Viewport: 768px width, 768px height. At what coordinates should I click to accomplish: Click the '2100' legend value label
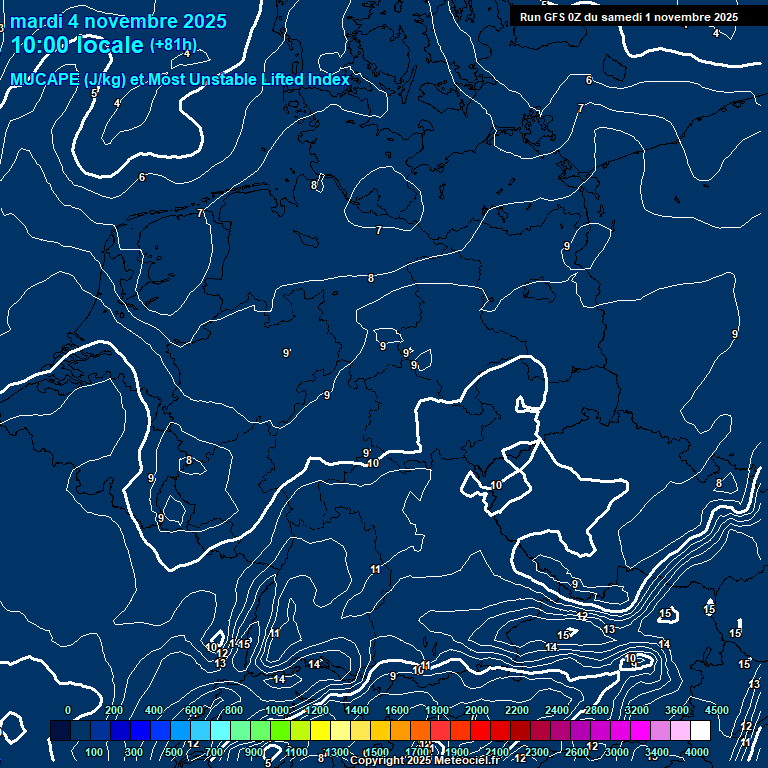click(x=497, y=752)
